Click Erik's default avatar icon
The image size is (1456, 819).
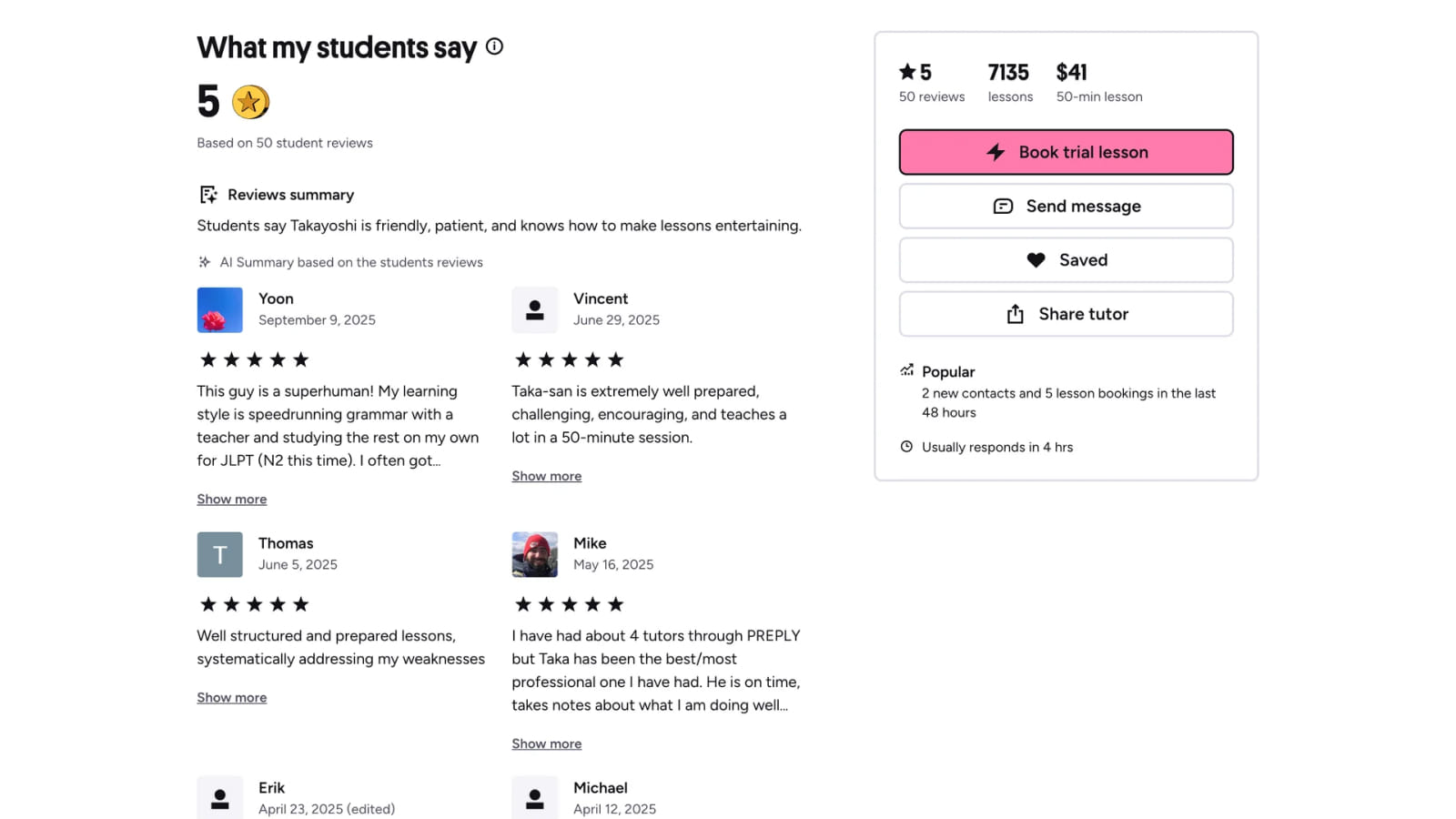coord(219,798)
